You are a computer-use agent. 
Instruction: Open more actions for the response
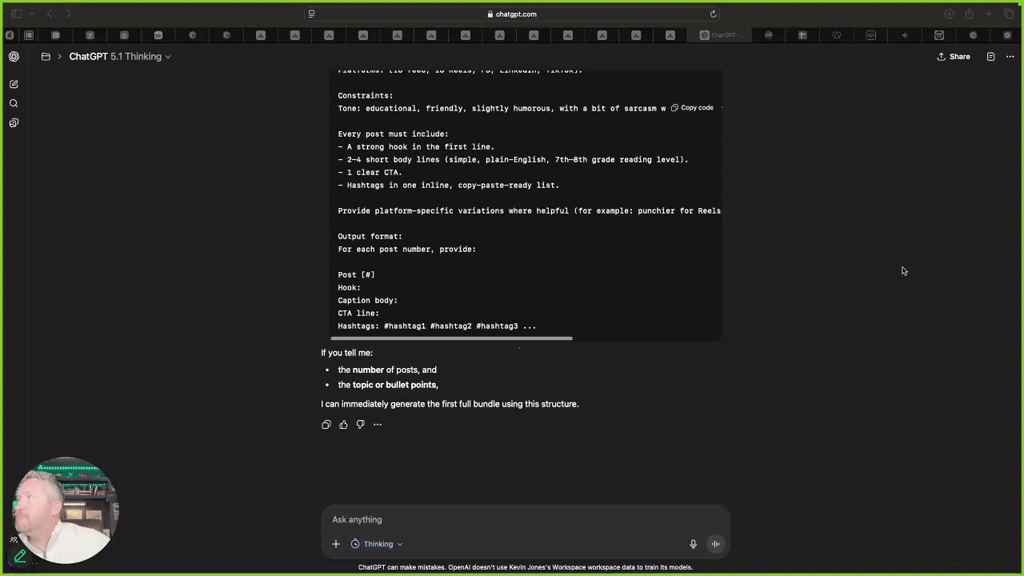click(377, 424)
